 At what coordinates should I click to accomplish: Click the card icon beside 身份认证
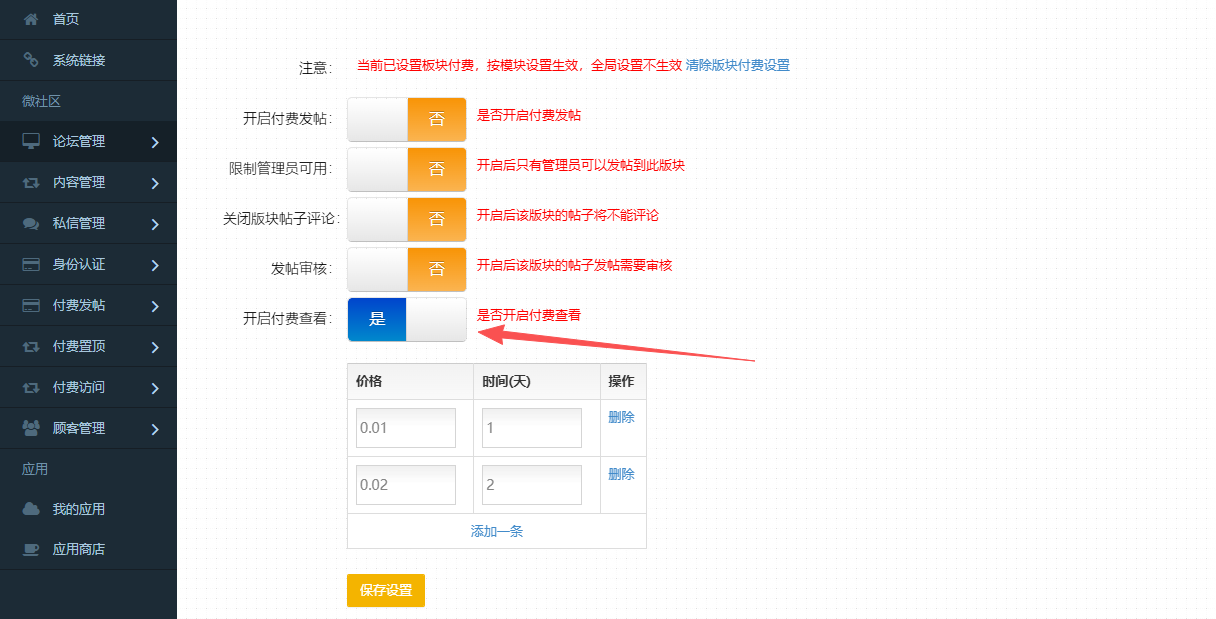click(31, 265)
